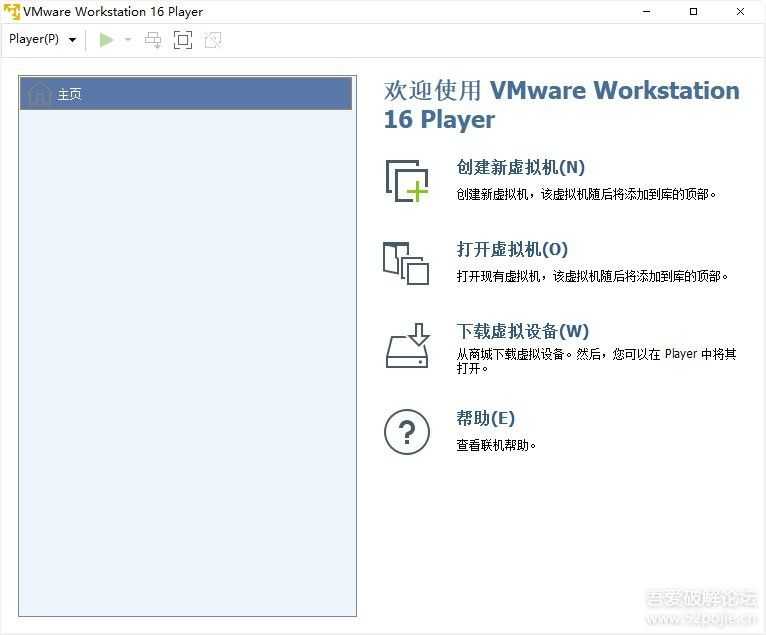
Task: Click the create new virtual machine icon
Action: (407, 181)
